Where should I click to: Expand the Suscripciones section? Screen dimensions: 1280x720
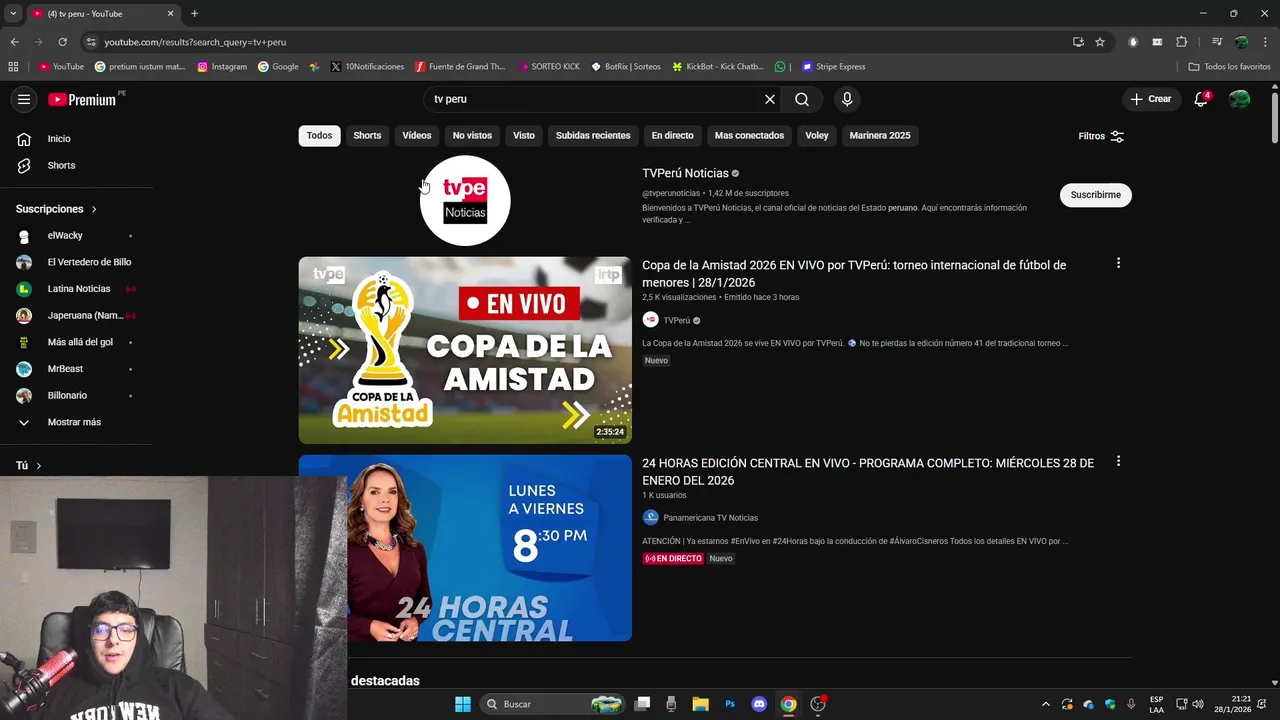[x=57, y=209]
